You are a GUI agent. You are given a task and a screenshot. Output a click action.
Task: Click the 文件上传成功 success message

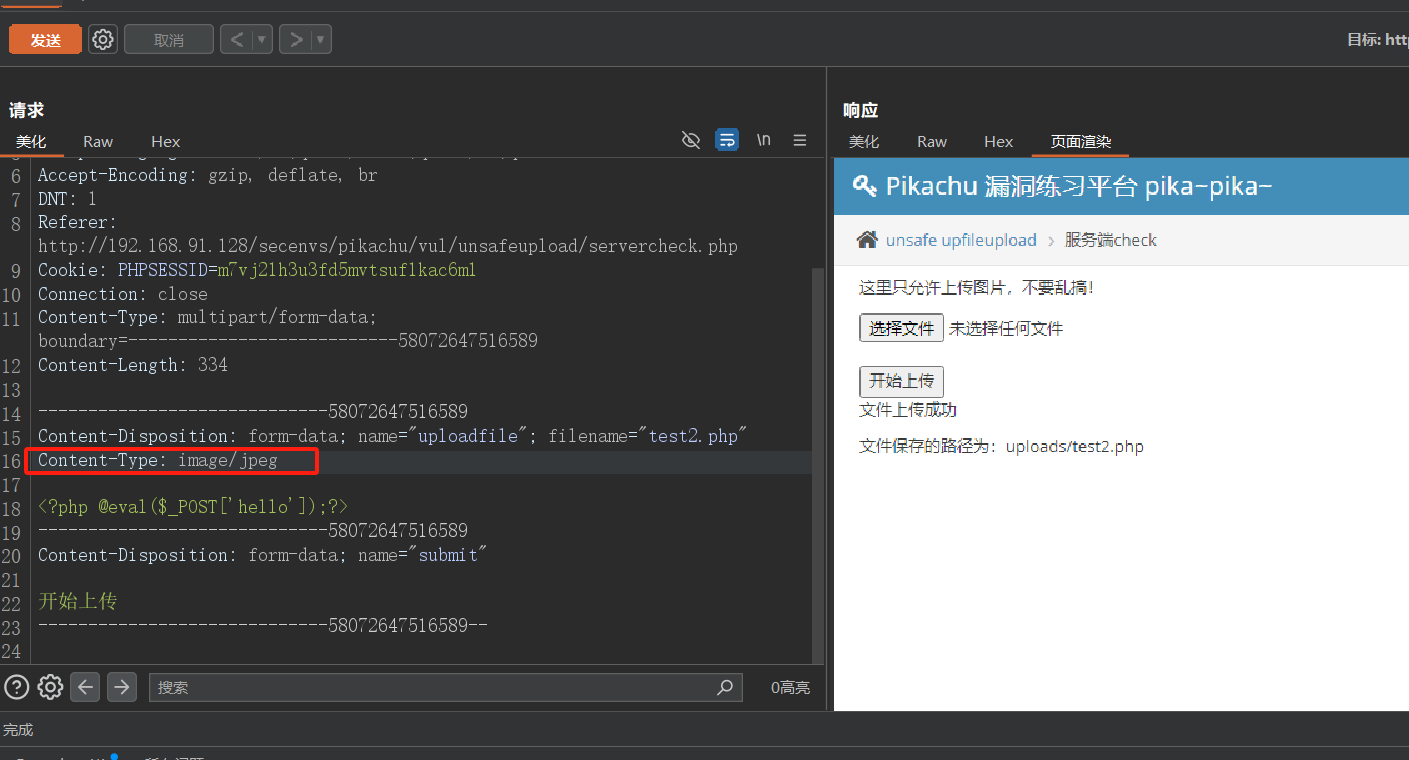tap(908, 410)
